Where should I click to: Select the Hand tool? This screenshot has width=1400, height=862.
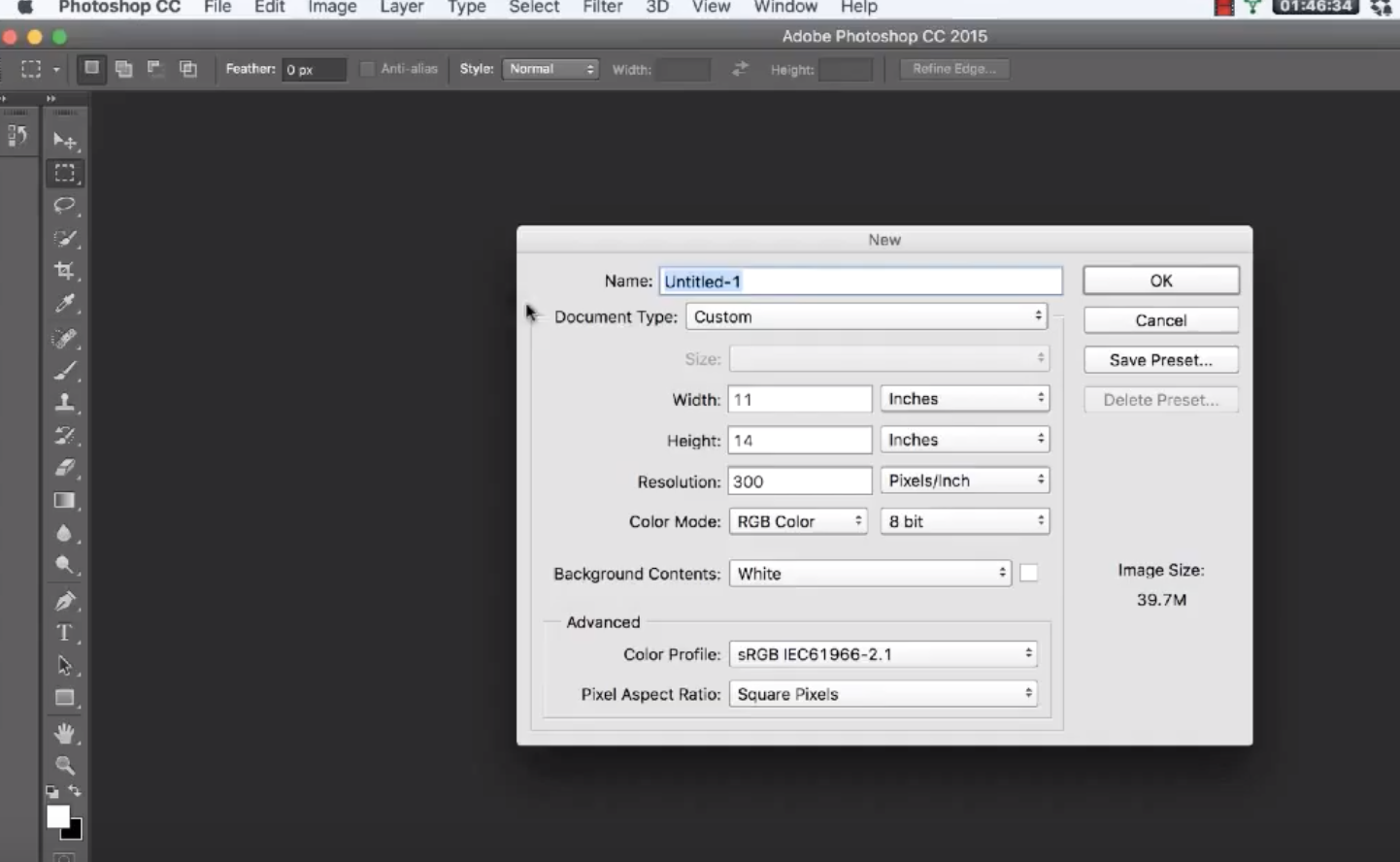[65, 733]
